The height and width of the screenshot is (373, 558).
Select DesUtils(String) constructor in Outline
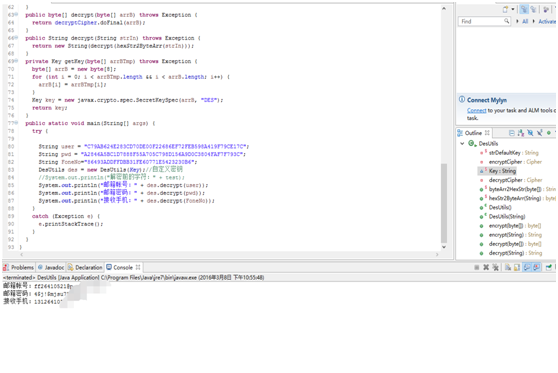pos(502,216)
